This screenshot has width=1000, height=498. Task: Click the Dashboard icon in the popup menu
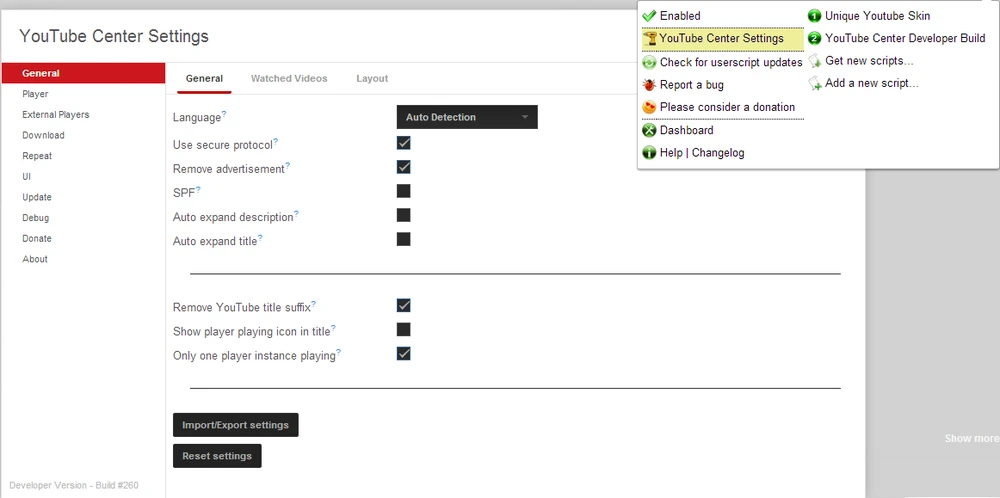point(649,130)
